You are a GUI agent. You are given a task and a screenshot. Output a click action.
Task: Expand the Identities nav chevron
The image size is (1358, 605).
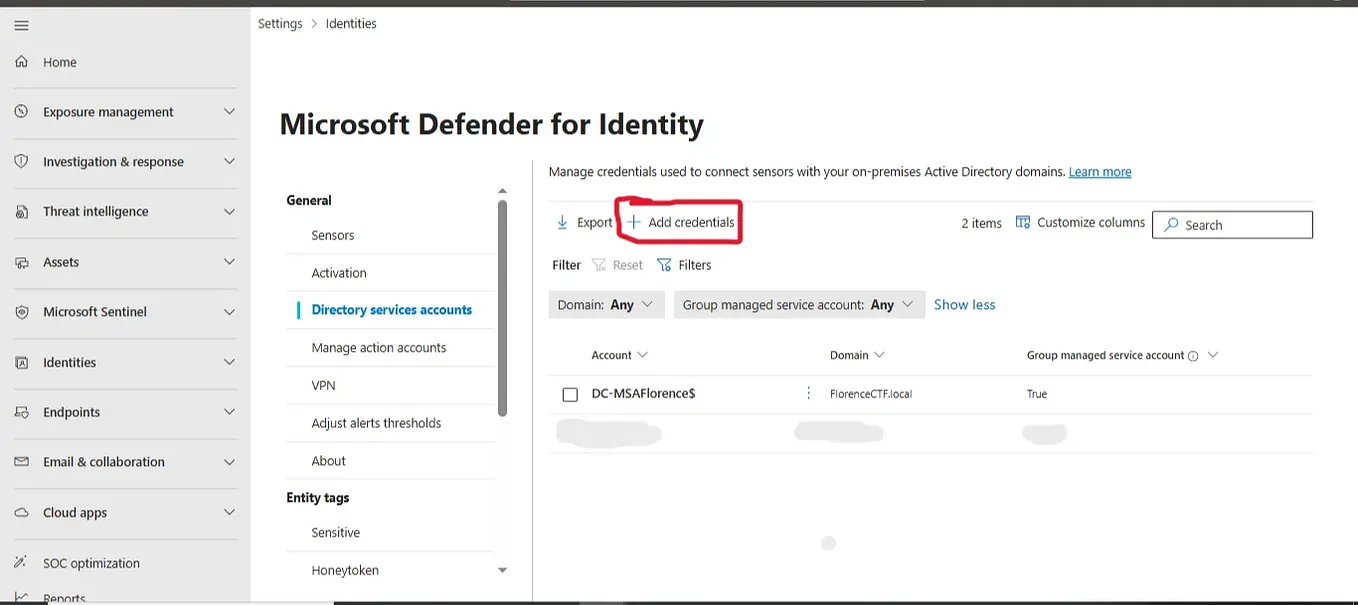pyautogui.click(x=229, y=362)
